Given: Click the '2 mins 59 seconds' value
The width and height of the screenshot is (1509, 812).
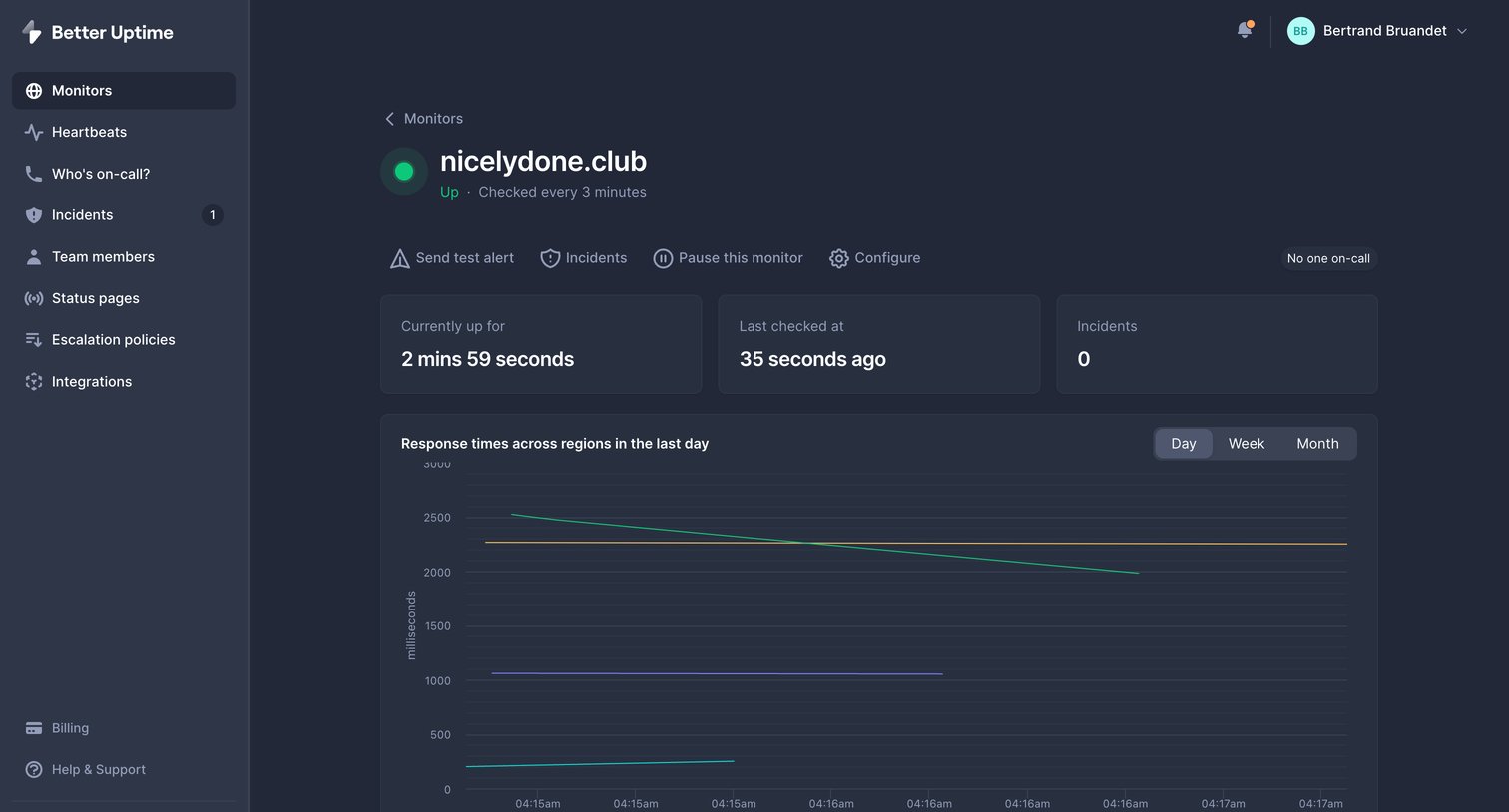Looking at the screenshot, I should (x=487, y=359).
